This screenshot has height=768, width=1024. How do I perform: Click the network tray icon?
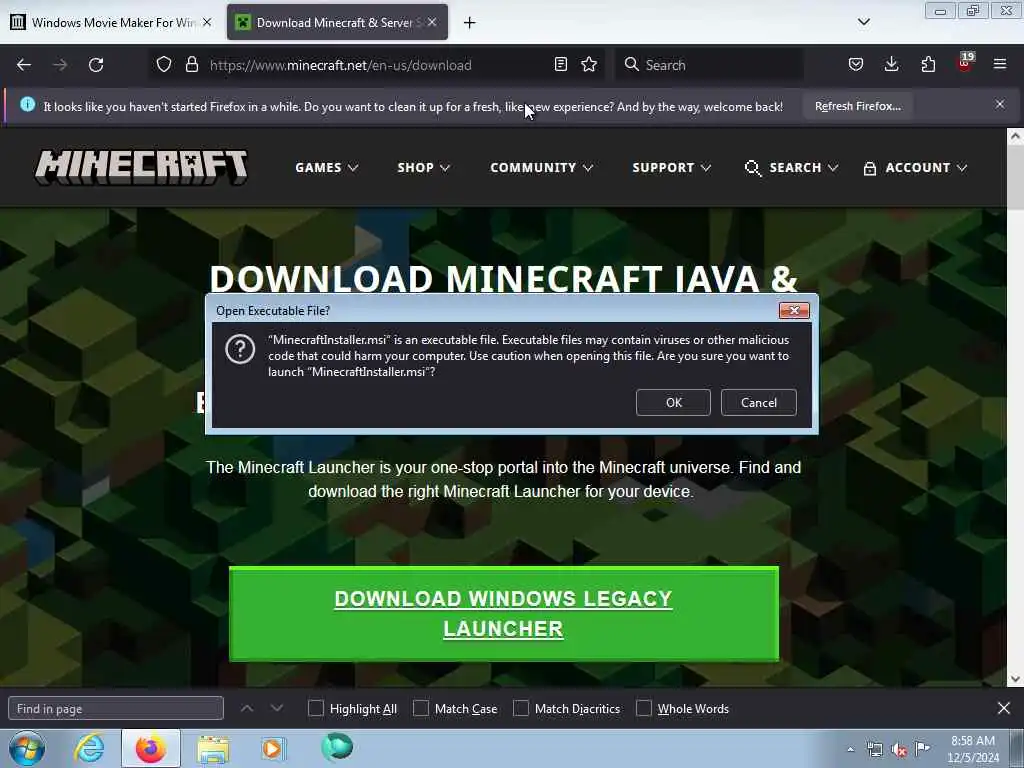(x=874, y=750)
